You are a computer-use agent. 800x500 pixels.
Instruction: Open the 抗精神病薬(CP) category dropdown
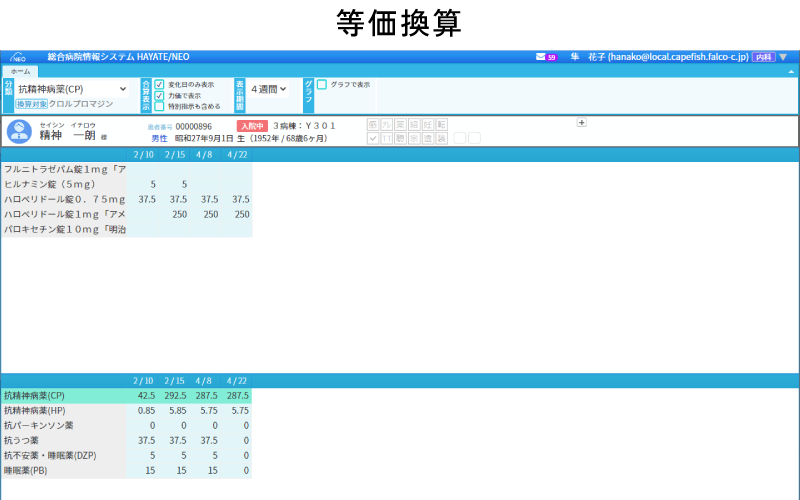tap(72, 89)
